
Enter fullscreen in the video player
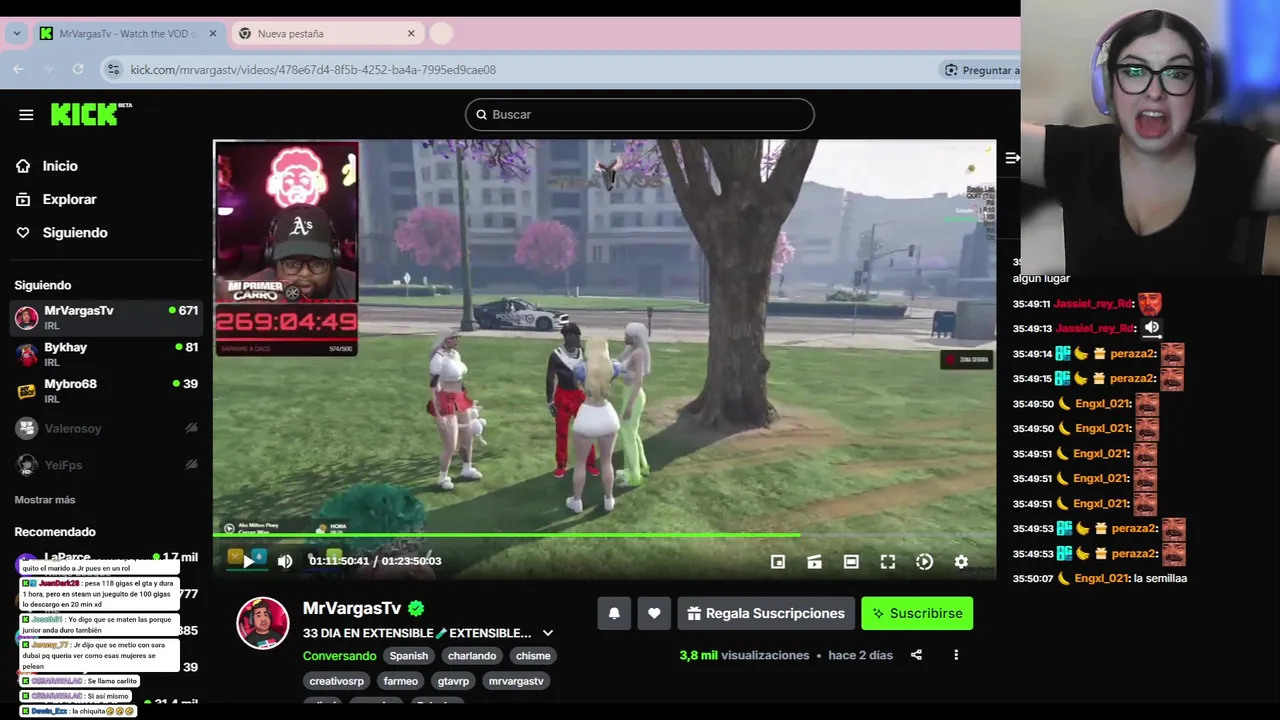tap(888, 562)
